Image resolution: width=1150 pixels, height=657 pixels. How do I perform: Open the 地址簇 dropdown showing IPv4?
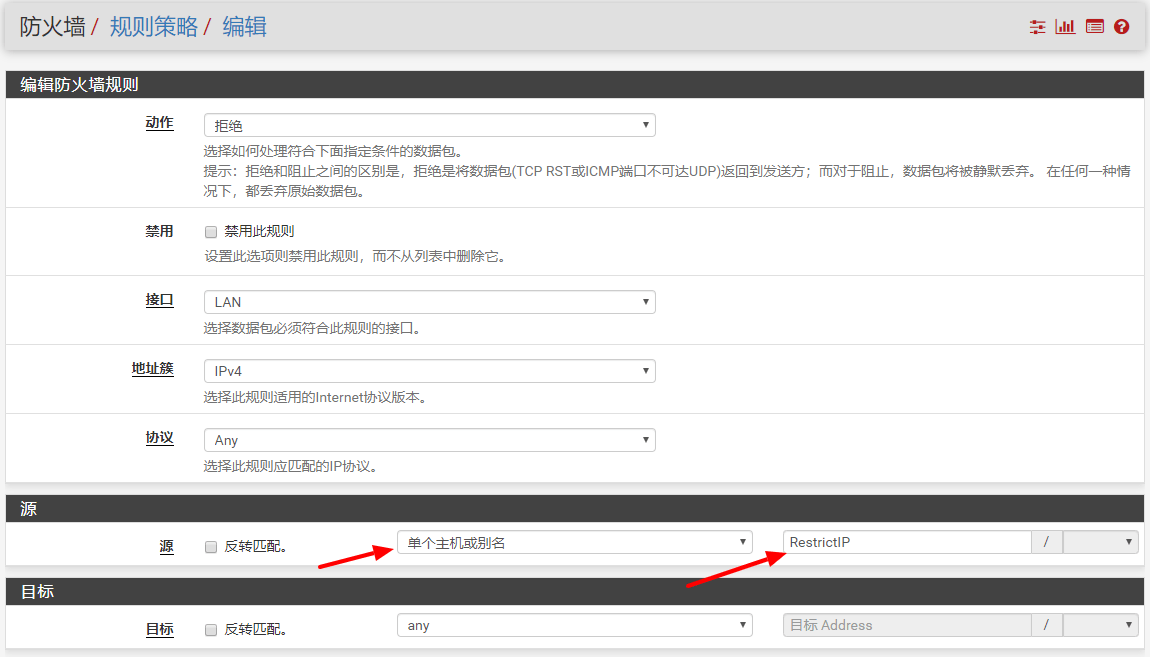(429, 371)
